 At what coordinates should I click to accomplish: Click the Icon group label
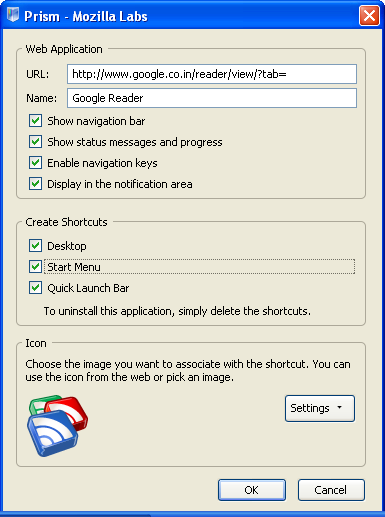(36, 343)
